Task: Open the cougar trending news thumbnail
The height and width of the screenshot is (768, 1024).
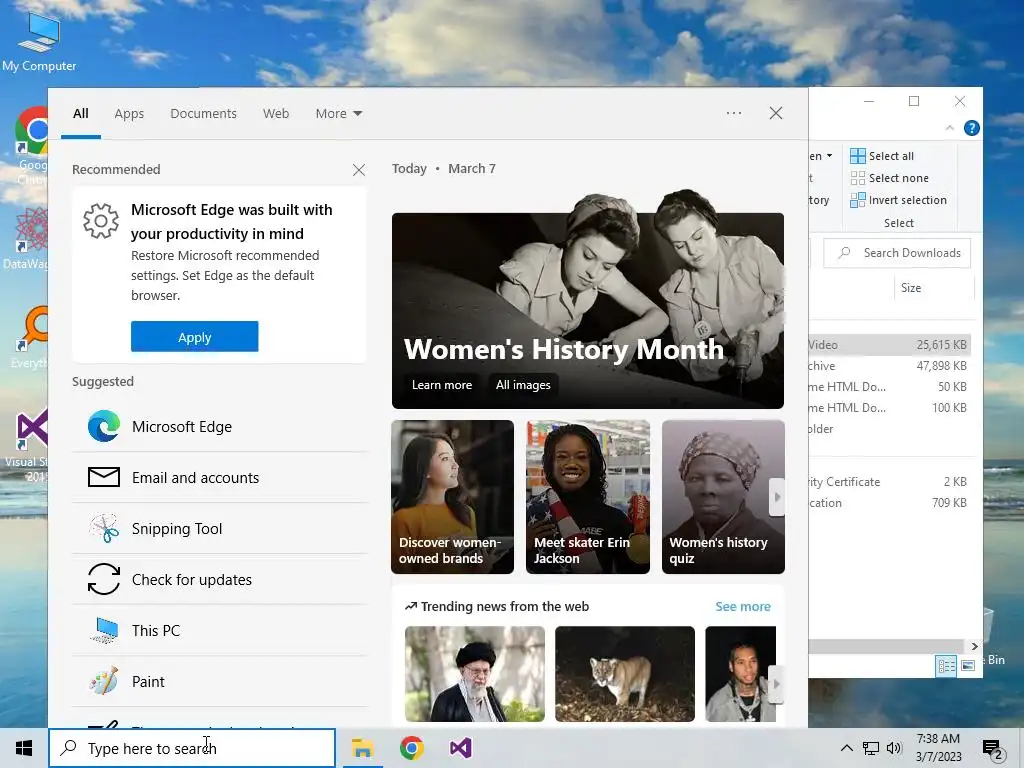Action: 625,674
